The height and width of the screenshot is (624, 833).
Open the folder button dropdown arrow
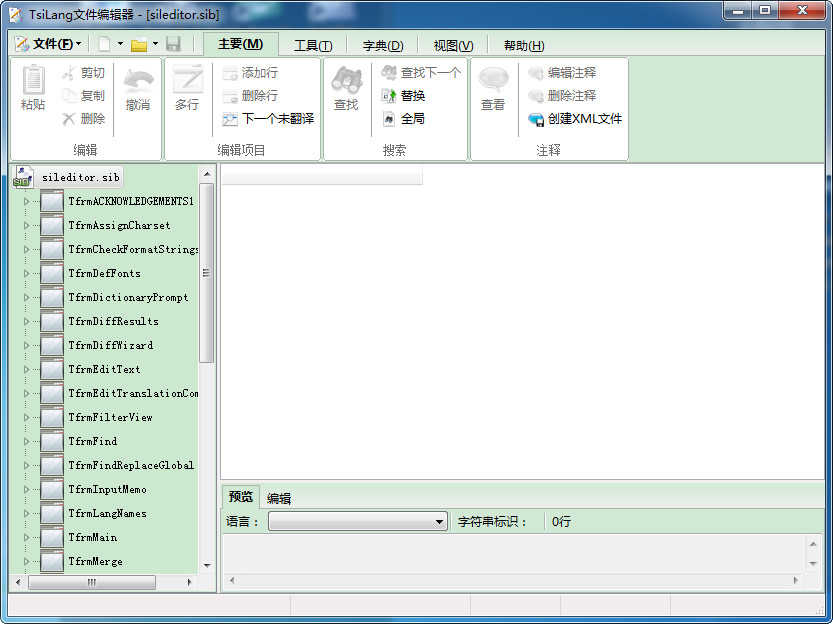[156, 44]
